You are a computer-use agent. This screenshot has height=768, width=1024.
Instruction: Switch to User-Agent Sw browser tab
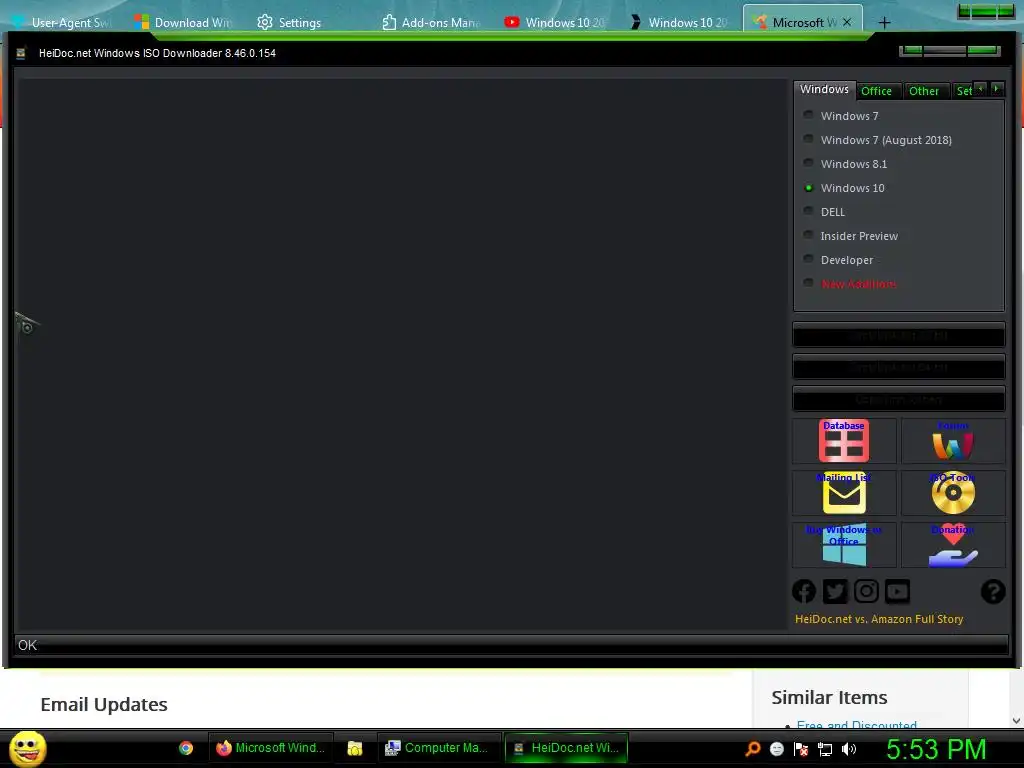pyautogui.click(x=63, y=22)
